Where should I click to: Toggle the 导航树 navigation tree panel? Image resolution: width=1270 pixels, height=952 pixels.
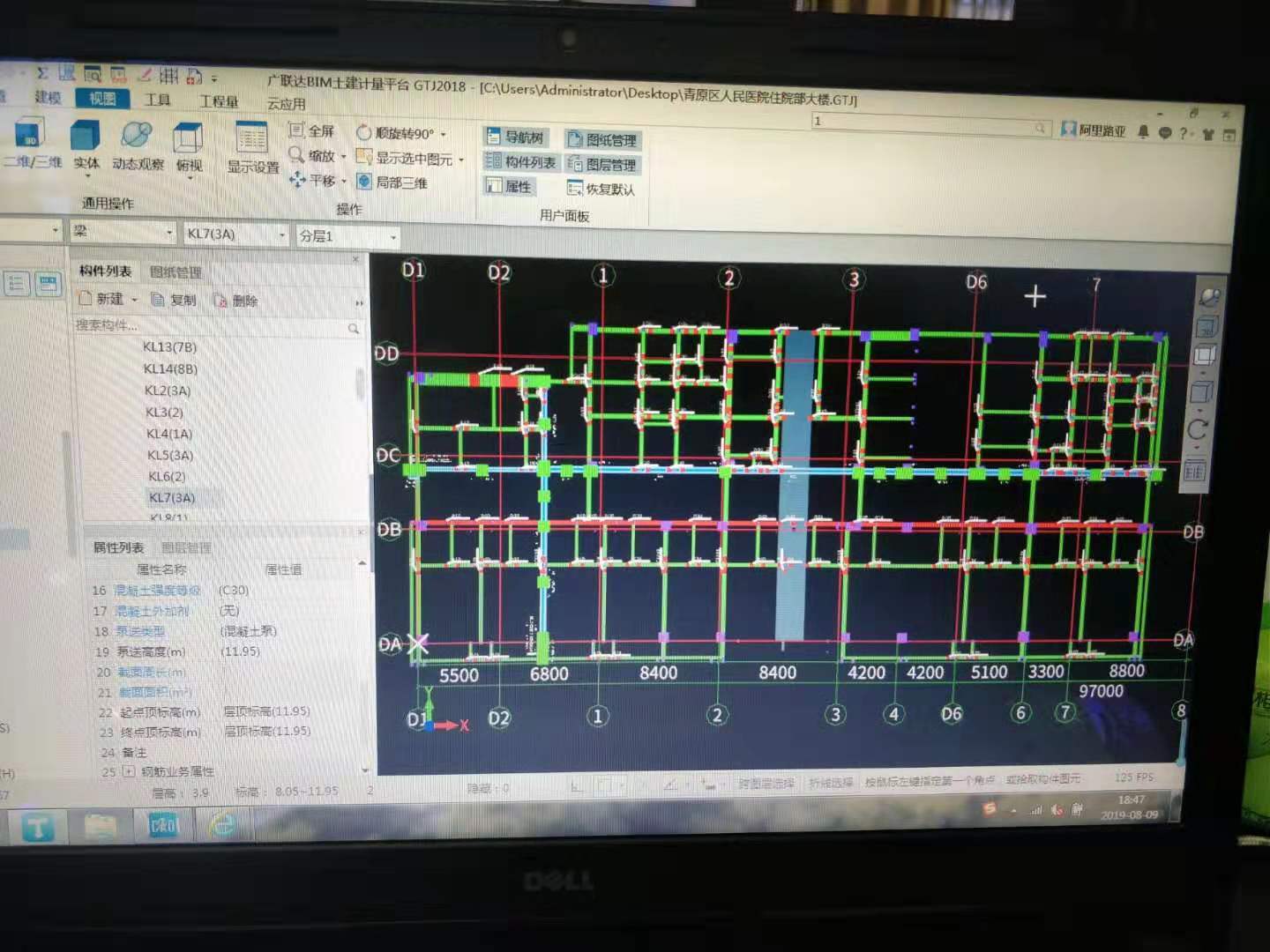click(516, 137)
